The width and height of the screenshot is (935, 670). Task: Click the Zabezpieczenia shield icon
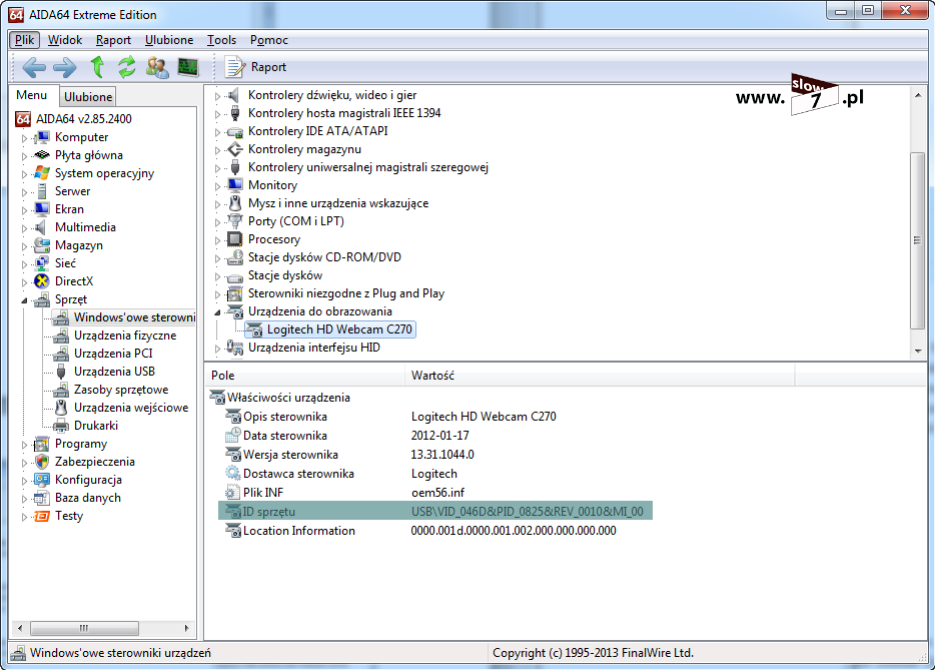pyautogui.click(x=42, y=462)
